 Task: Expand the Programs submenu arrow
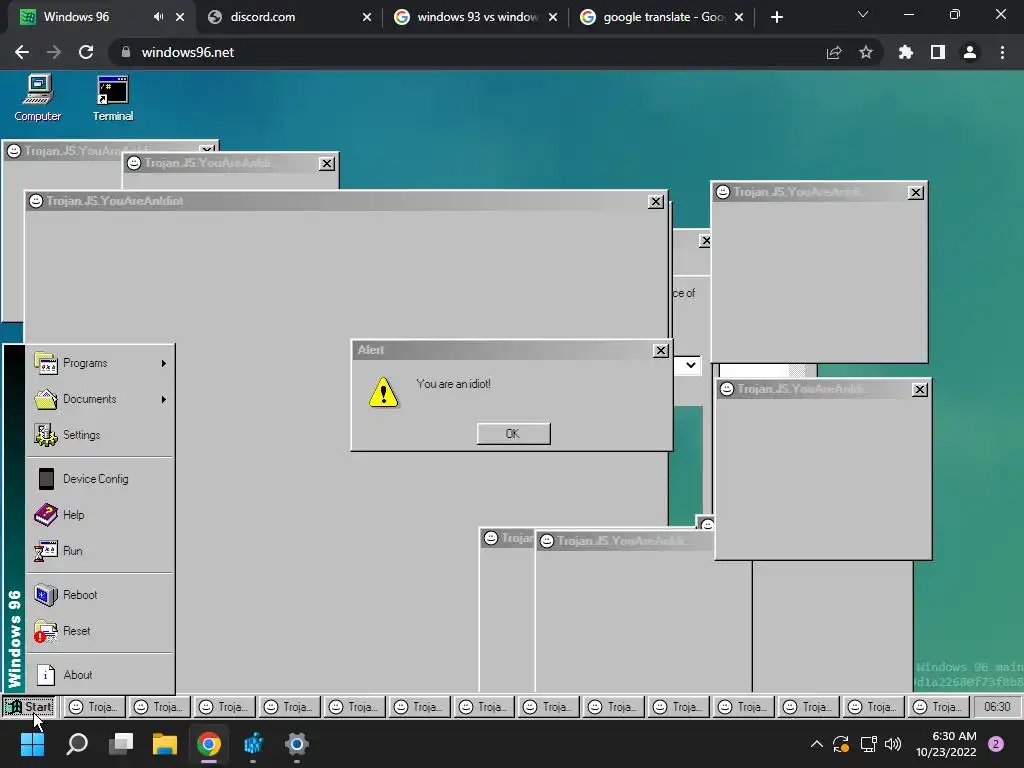(x=164, y=363)
